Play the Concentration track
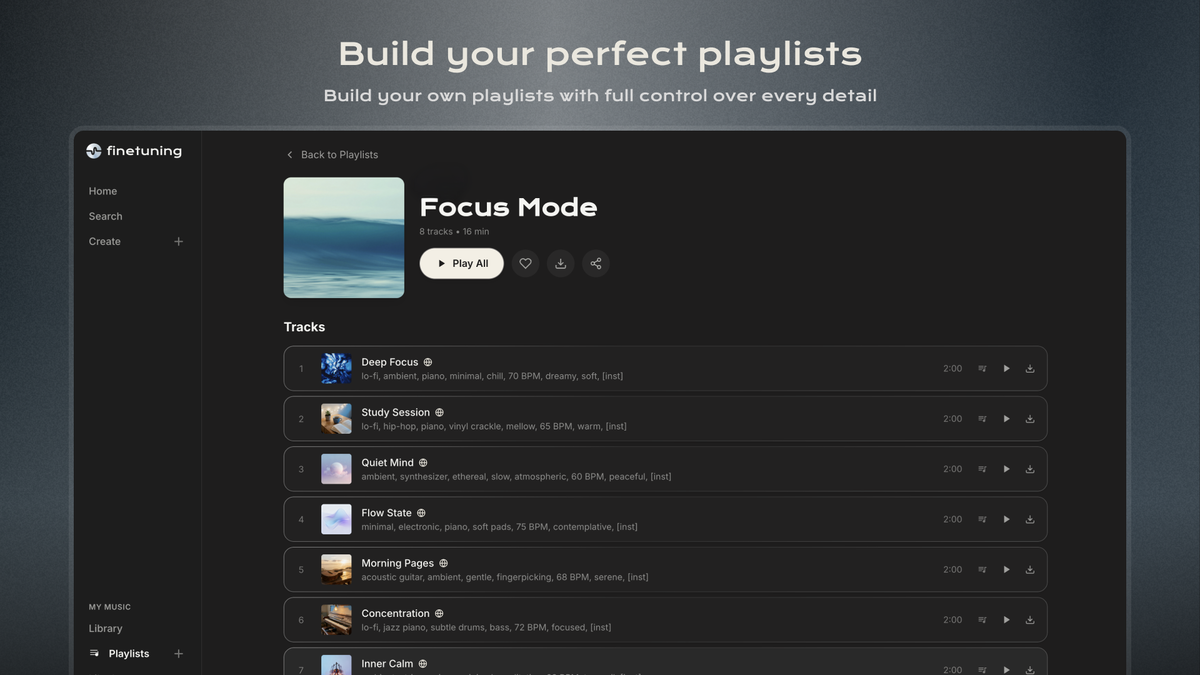Viewport: 1200px width, 675px height. pyautogui.click(x=1006, y=619)
